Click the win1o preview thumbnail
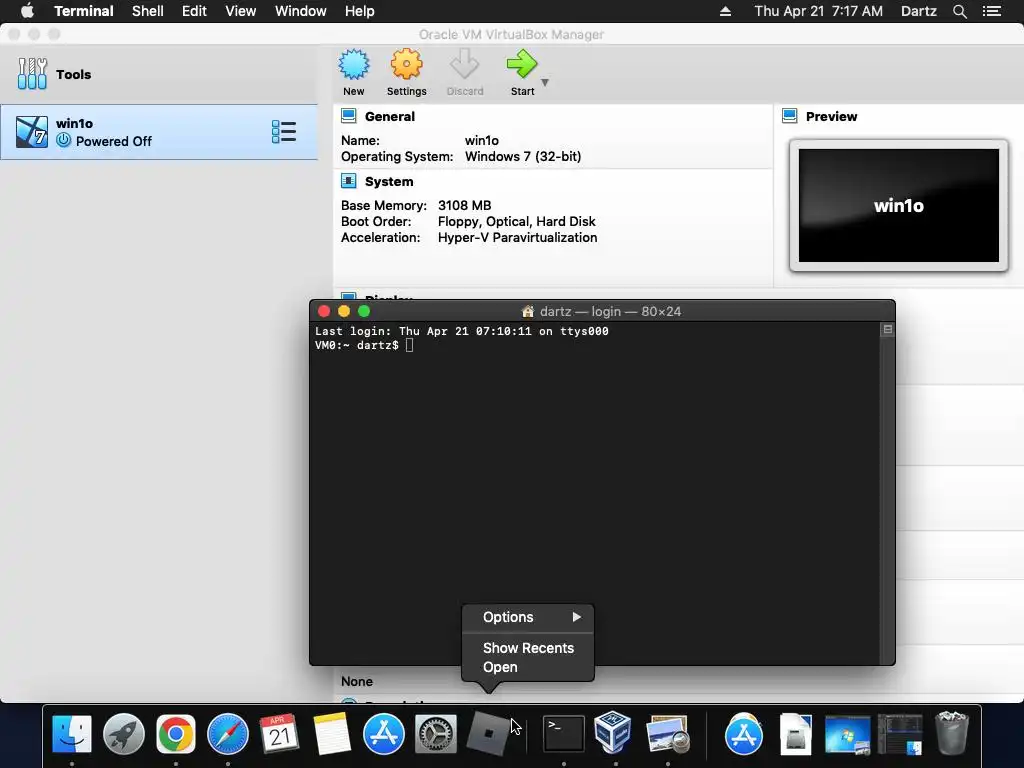Screen dimensions: 1024x768 tap(899, 205)
